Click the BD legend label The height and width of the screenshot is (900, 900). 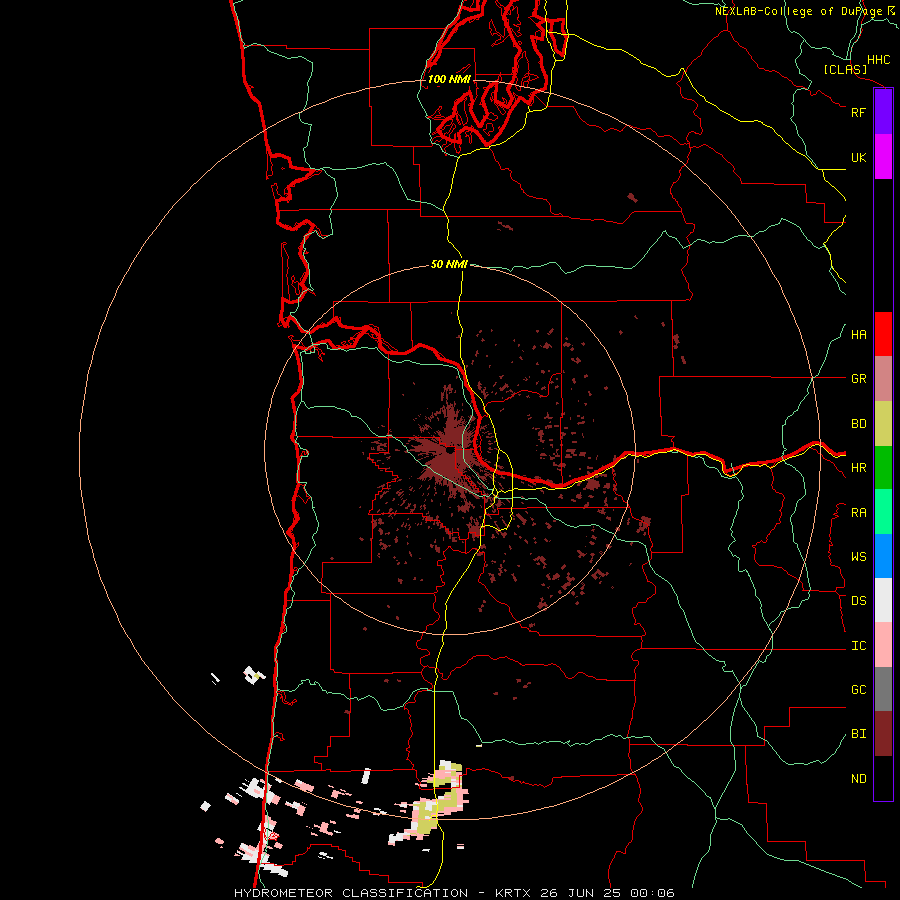[858, 424]
